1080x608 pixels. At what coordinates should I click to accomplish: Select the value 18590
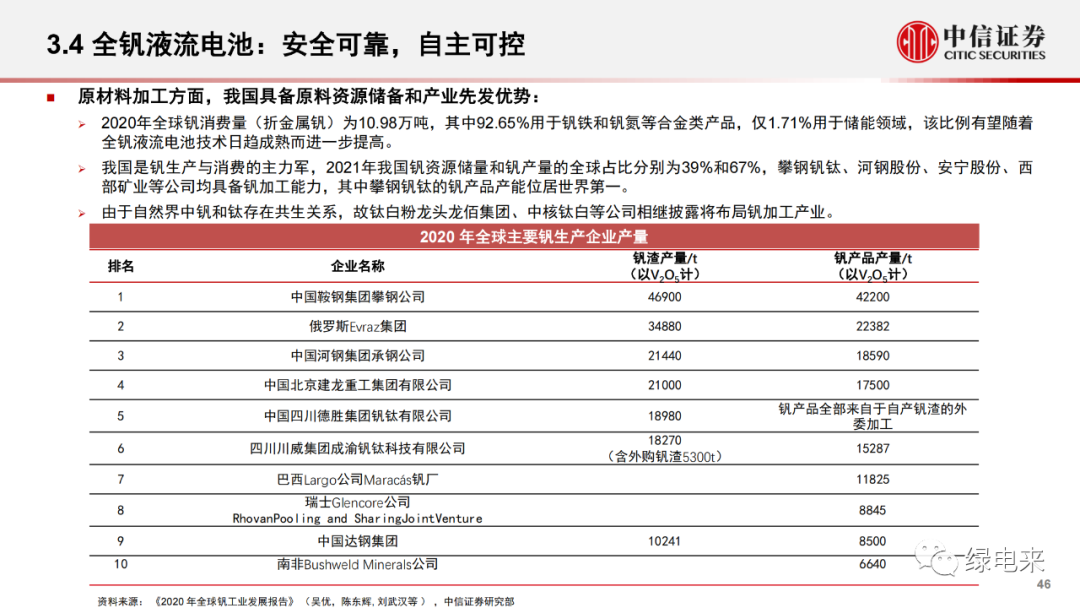click(x=873, y=356)
